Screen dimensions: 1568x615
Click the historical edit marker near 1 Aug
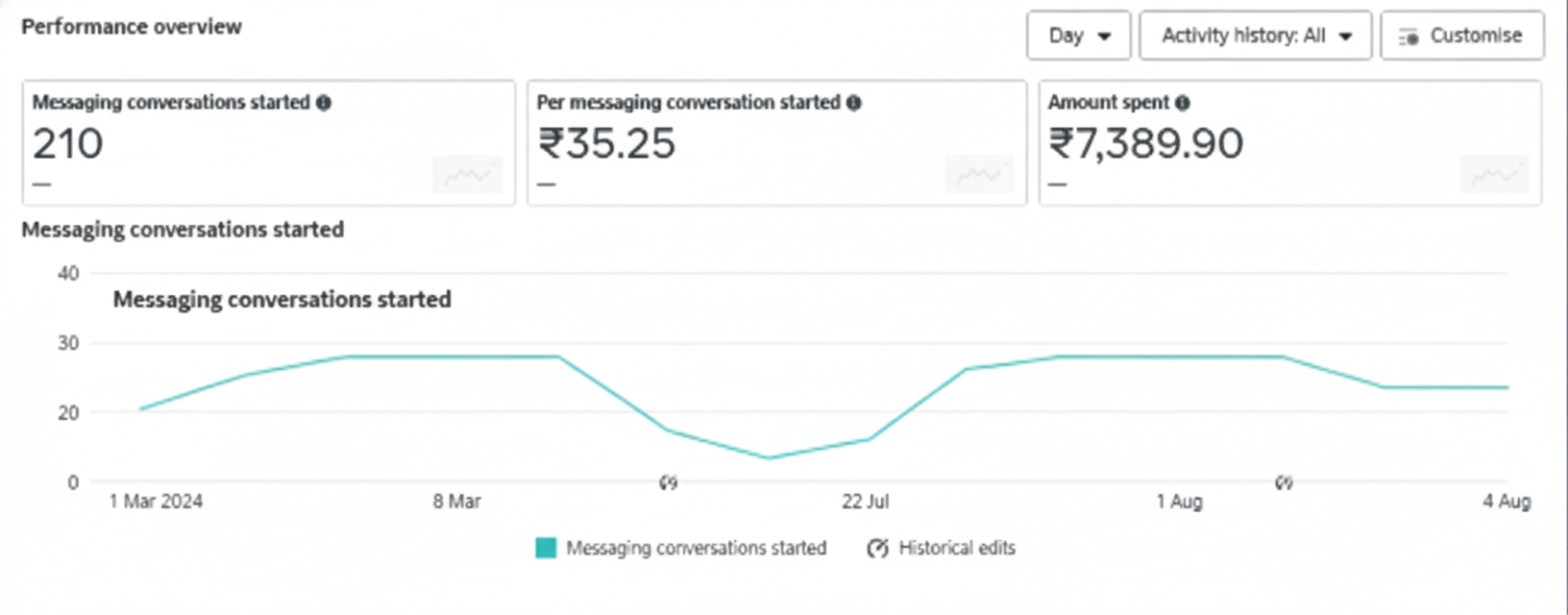[1284, 482]
